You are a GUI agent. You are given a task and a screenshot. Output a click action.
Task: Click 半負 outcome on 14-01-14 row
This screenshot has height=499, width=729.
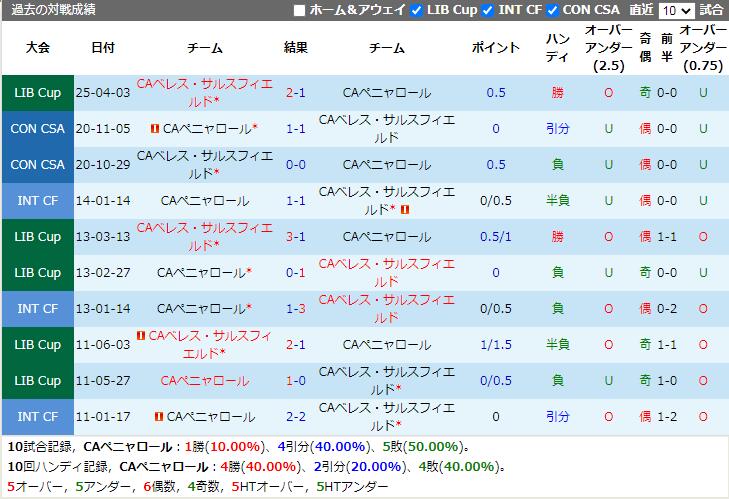click(x=557, y=200)
